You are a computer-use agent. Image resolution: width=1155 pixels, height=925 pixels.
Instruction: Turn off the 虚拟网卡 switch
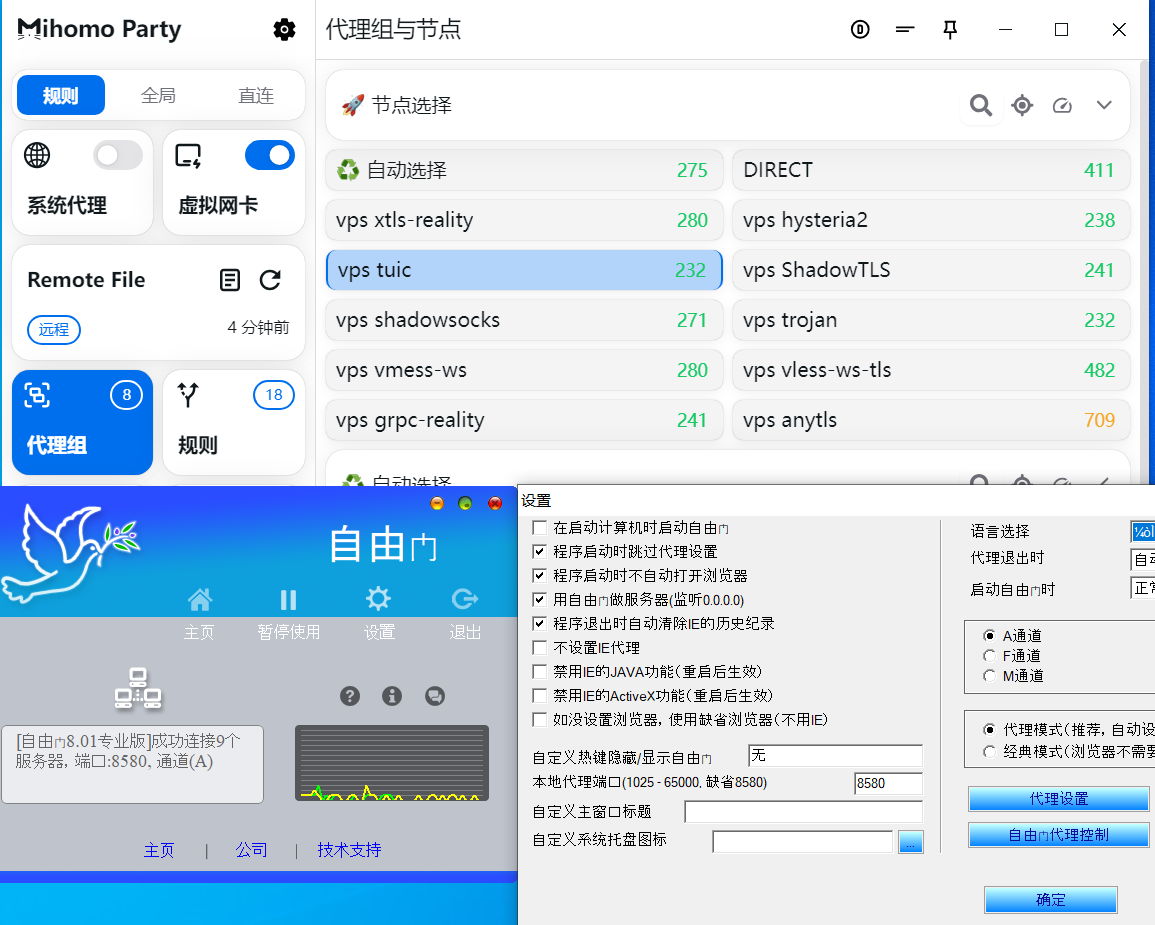click(x=270, y=155)
